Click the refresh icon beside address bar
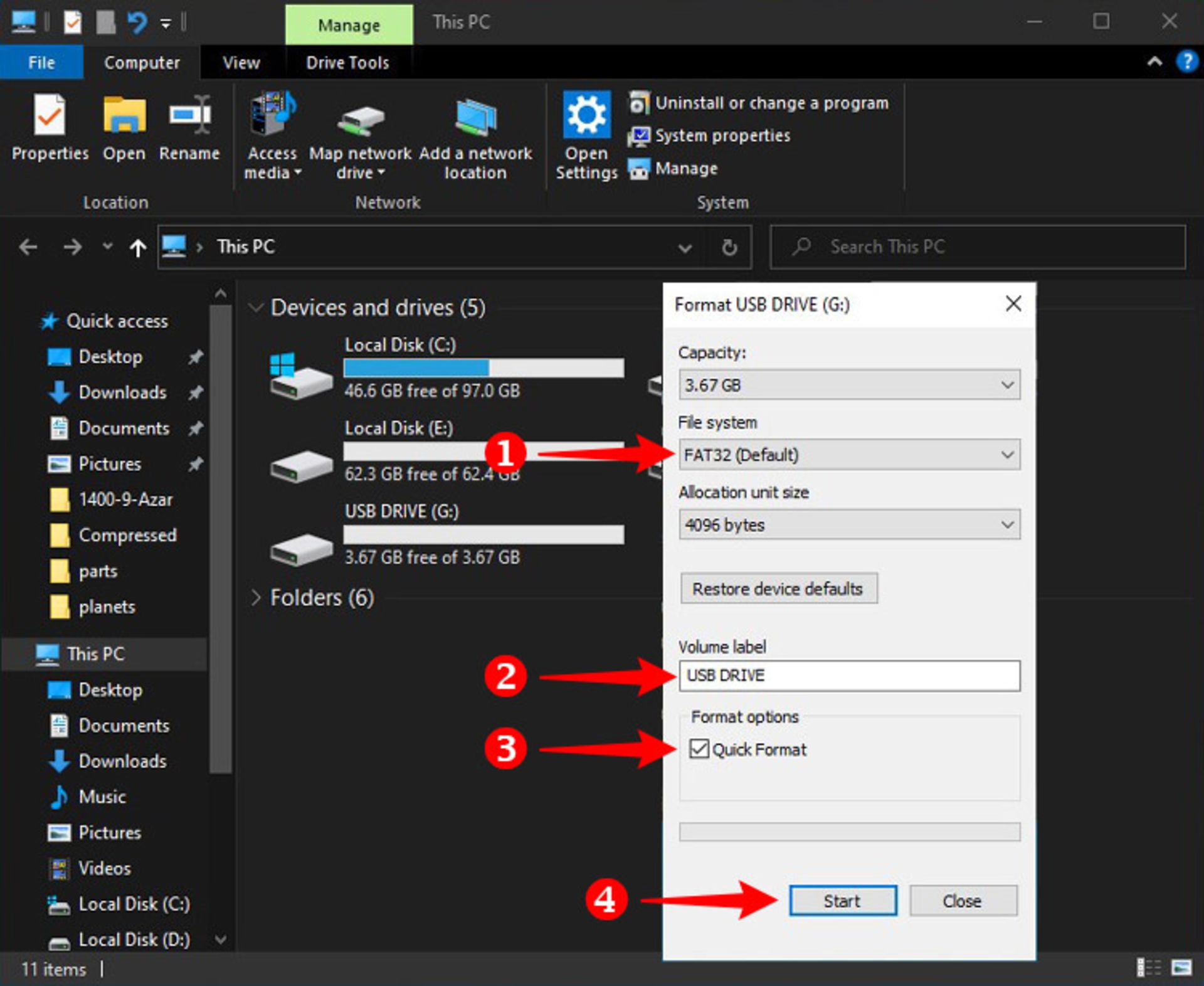 point(729,248)
